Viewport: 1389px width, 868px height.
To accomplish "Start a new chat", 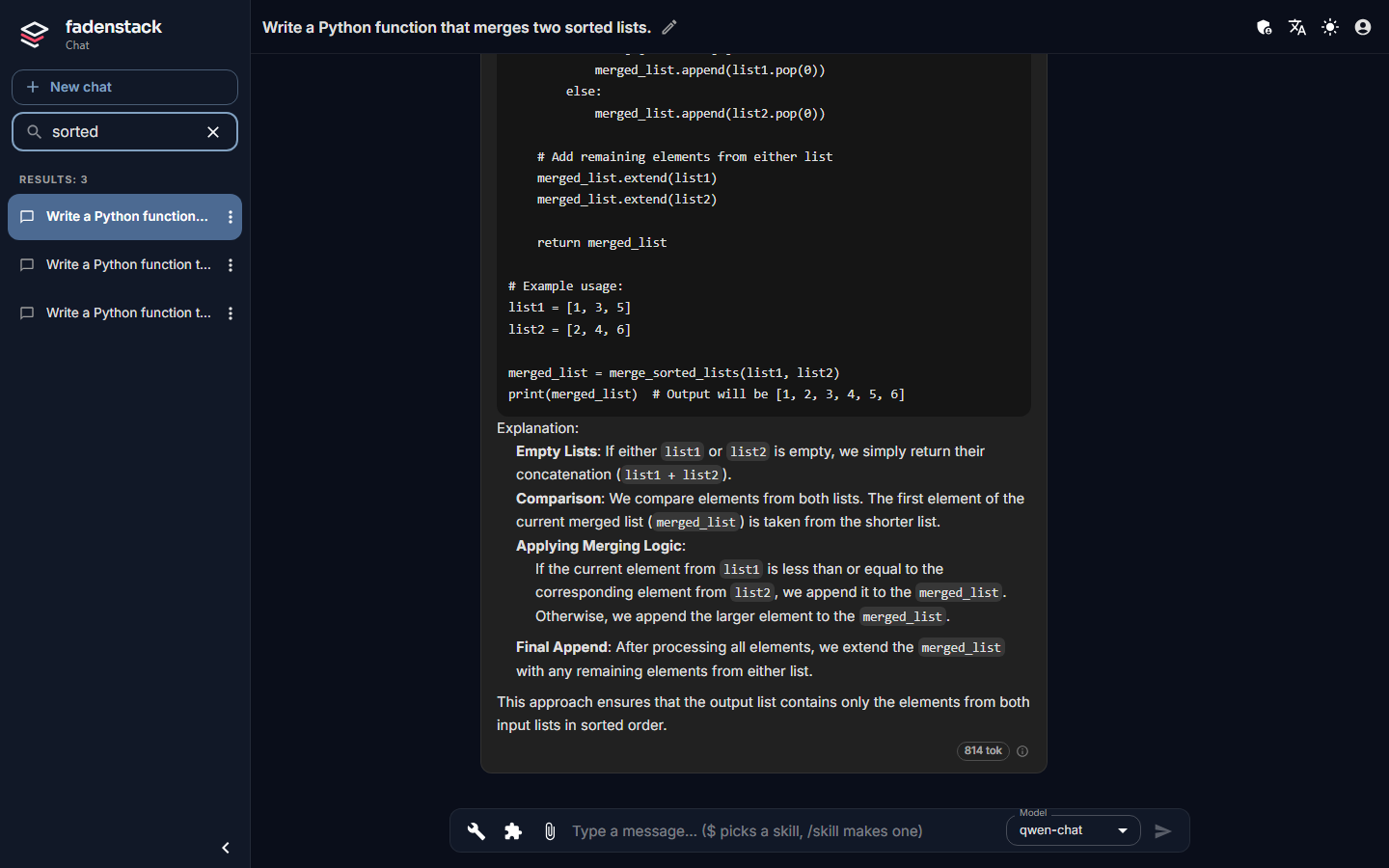I will [124, 87].
